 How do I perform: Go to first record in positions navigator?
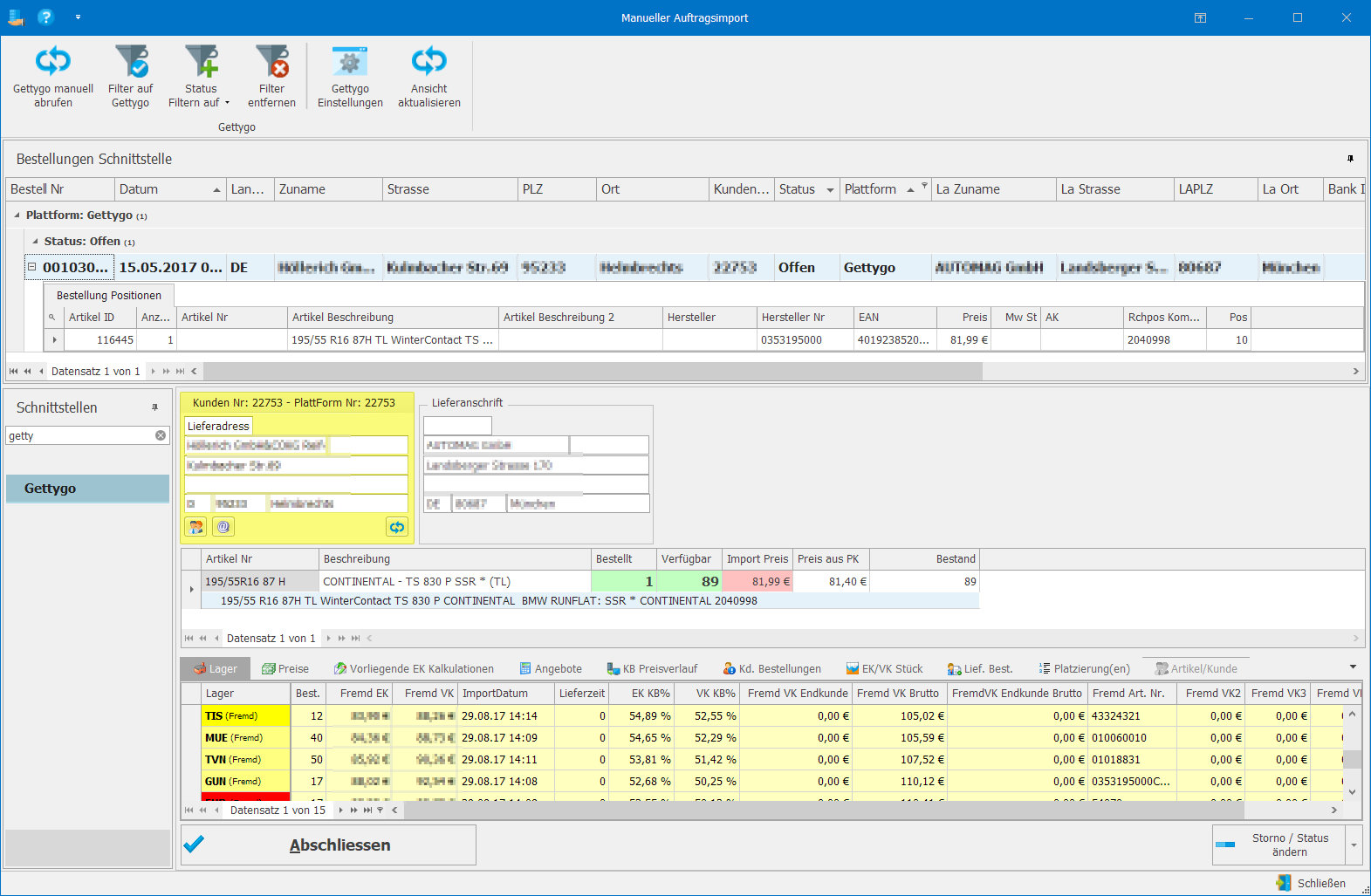pyautogui.click(x=14, y=371)
